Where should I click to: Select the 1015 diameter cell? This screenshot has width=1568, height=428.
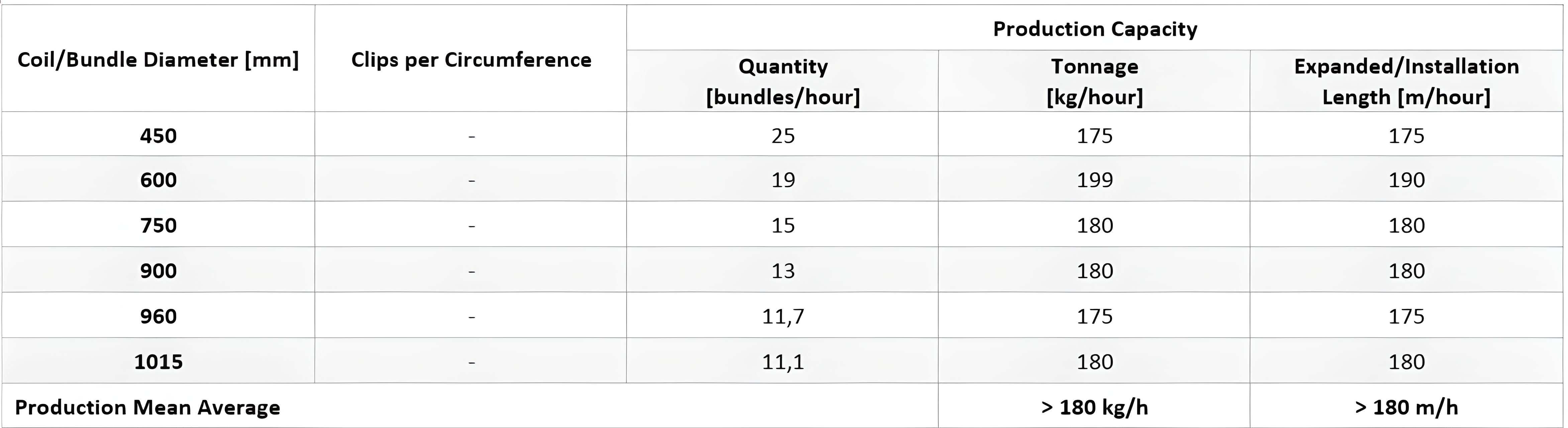click(x=158, y=362)
